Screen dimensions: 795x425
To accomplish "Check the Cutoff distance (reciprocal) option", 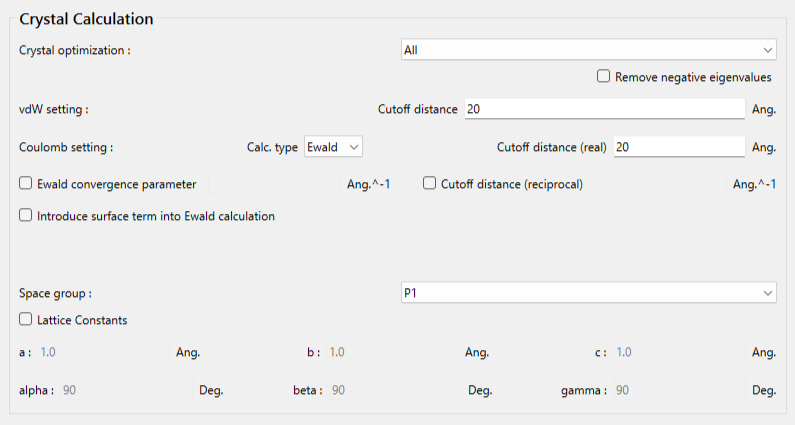I will tap(430, 184).
